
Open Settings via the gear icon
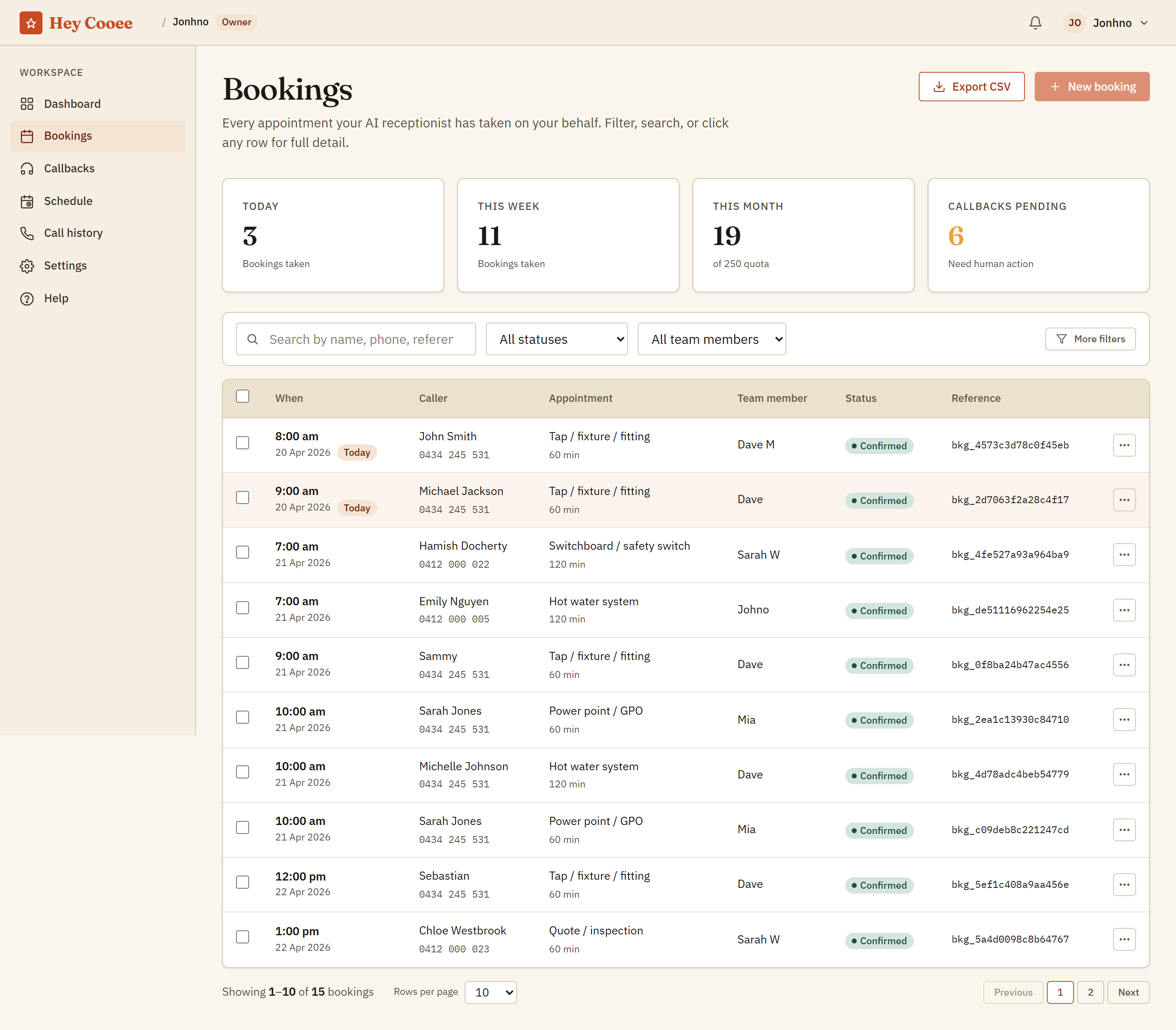point(28,265)
